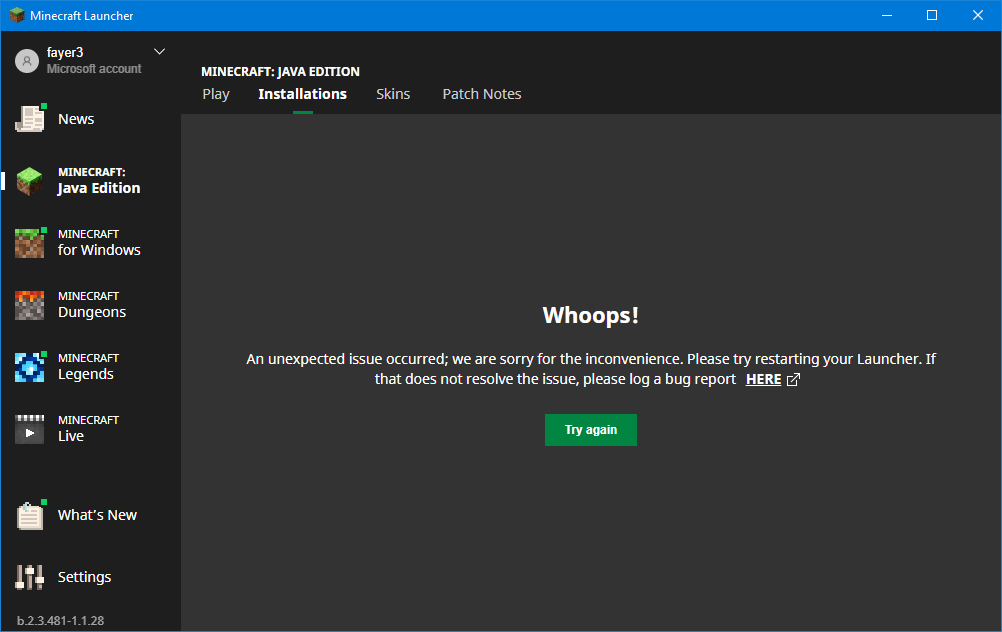Go to the Patch Notes tab
The image size is (1002, 632).
tap(482, 94)
